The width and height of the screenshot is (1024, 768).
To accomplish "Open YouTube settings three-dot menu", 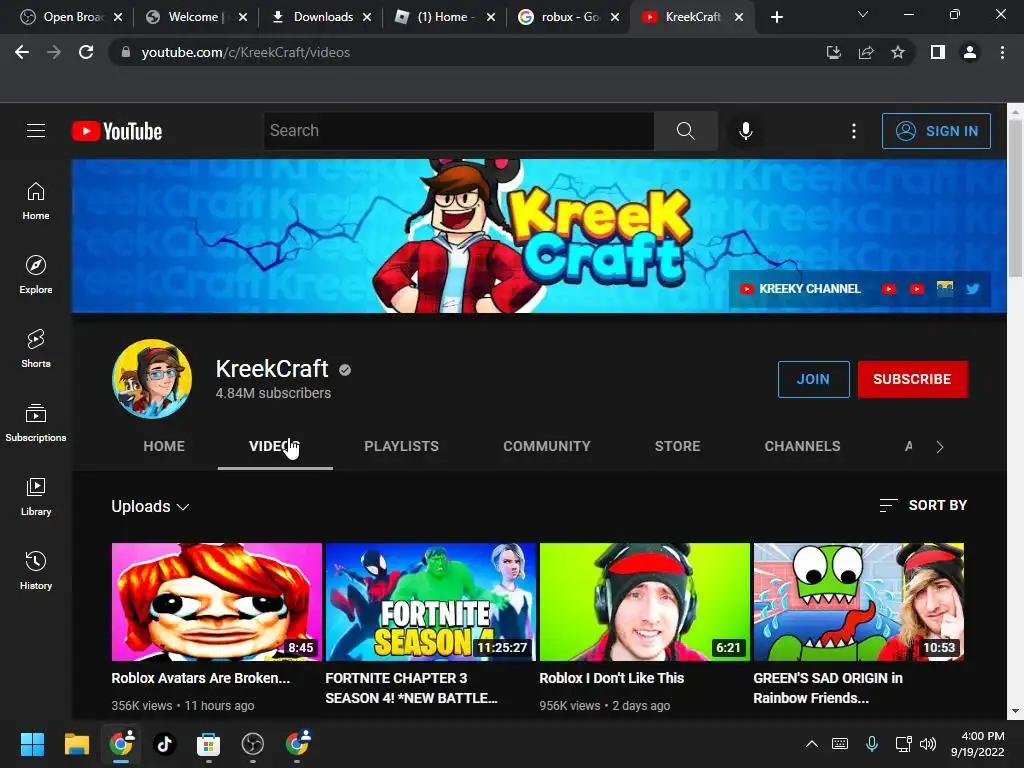I will [854, 131].
